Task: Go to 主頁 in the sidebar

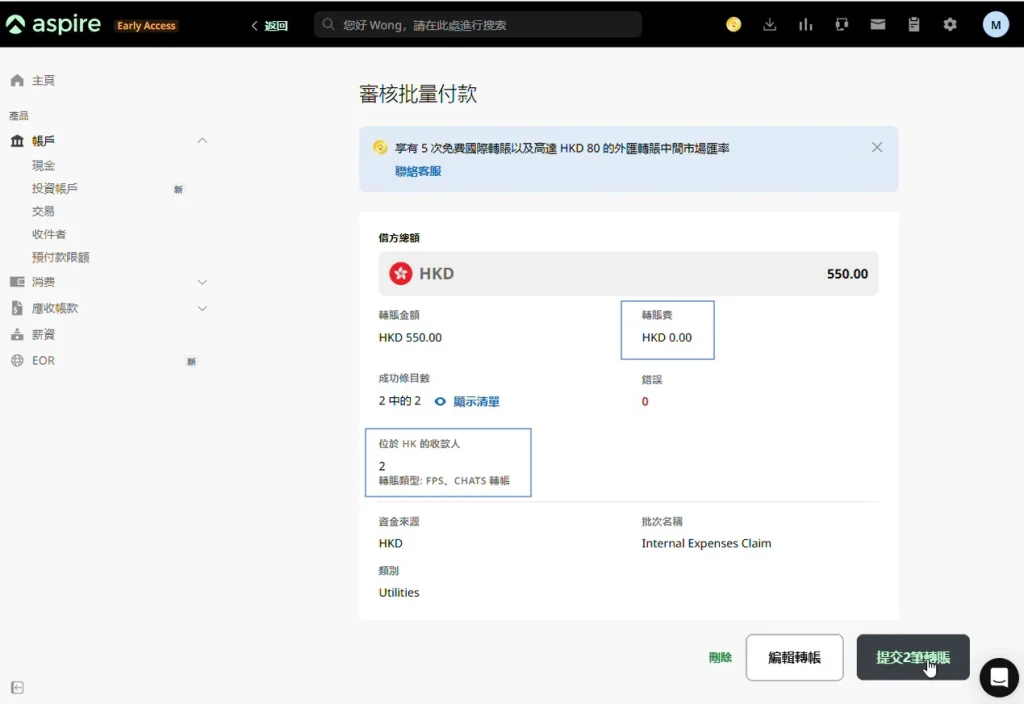Action: pyautogui.click(x=44, y=80)
